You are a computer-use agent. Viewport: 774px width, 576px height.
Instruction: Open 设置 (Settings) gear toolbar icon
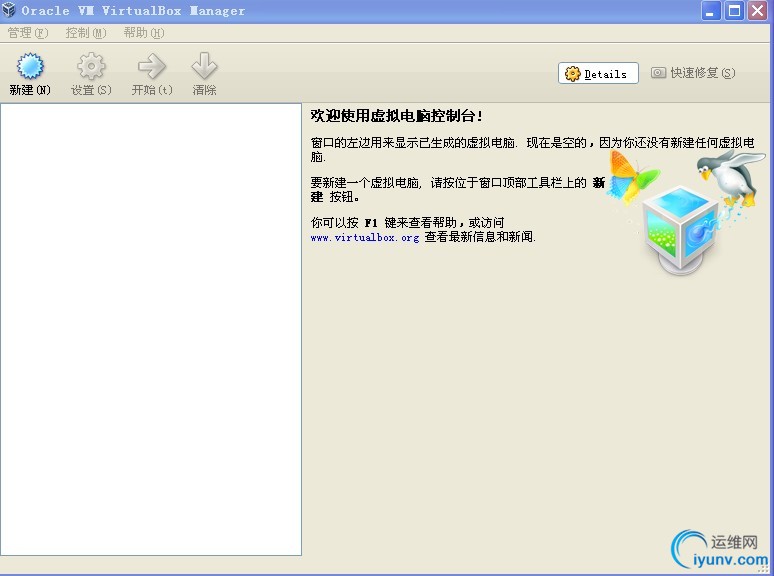pyautogui.click(x=91, y=66)
